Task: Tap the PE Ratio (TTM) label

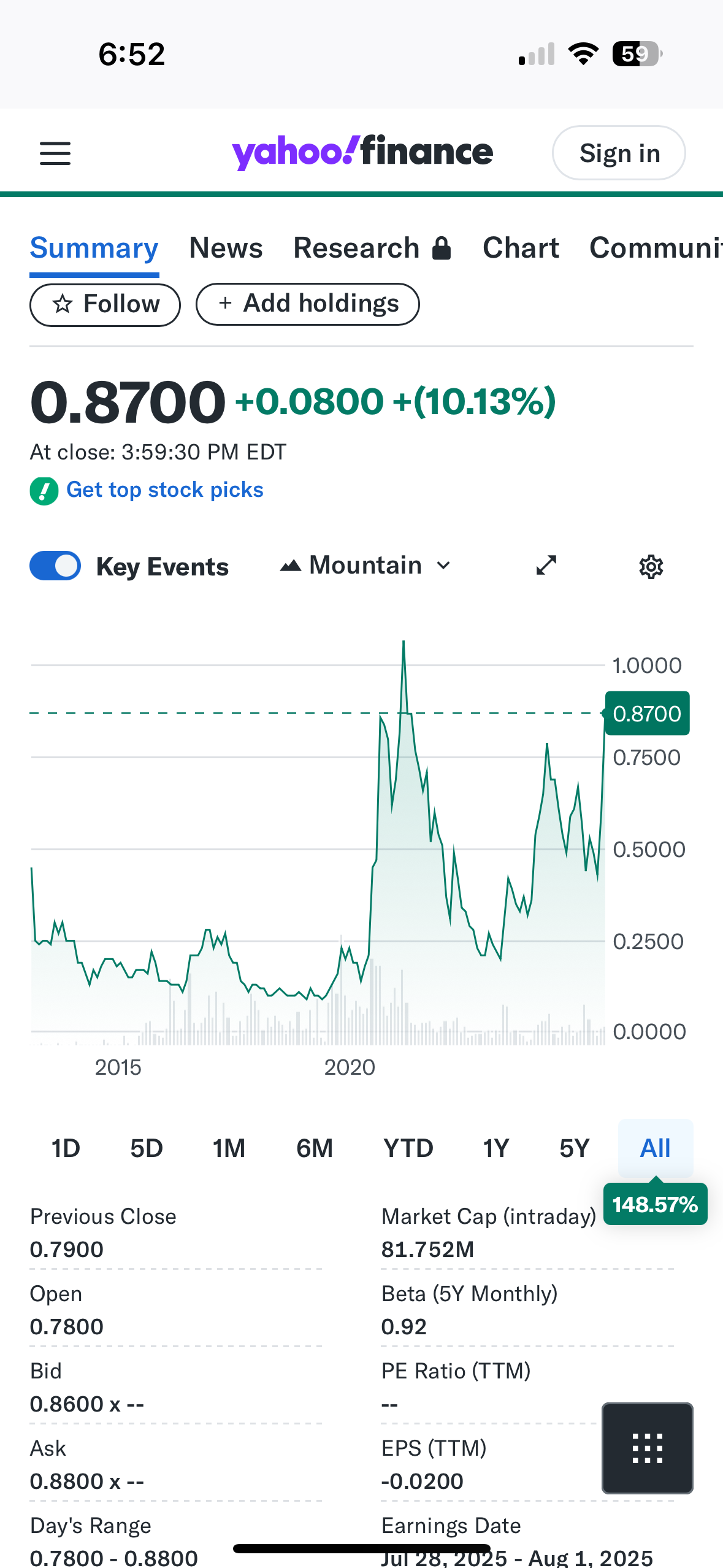Action: [456, 1371]
